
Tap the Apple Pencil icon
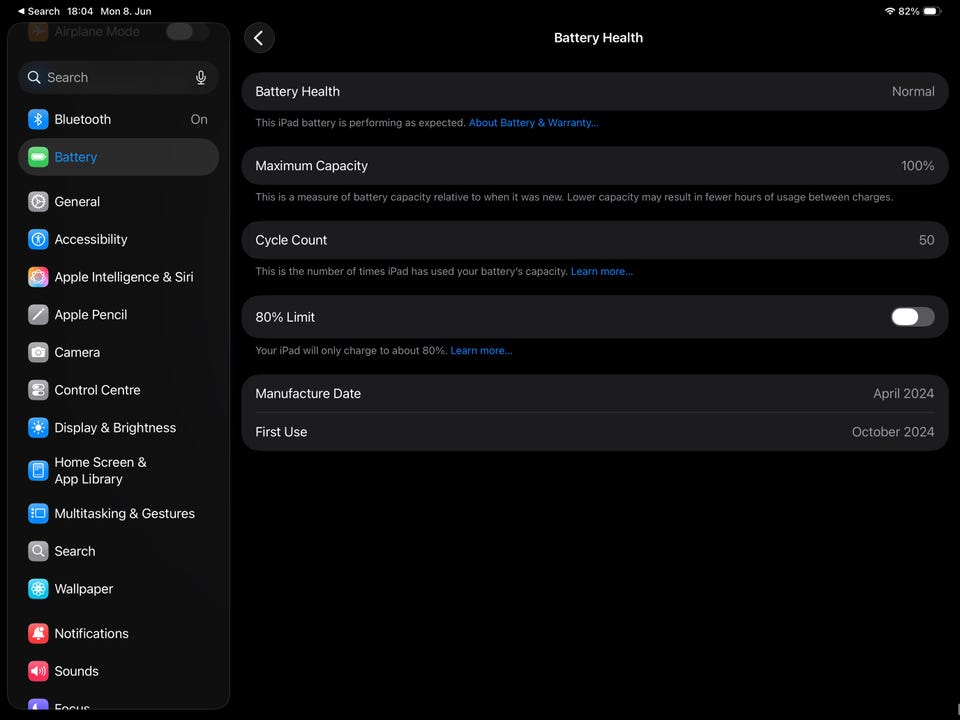[38, 315]
